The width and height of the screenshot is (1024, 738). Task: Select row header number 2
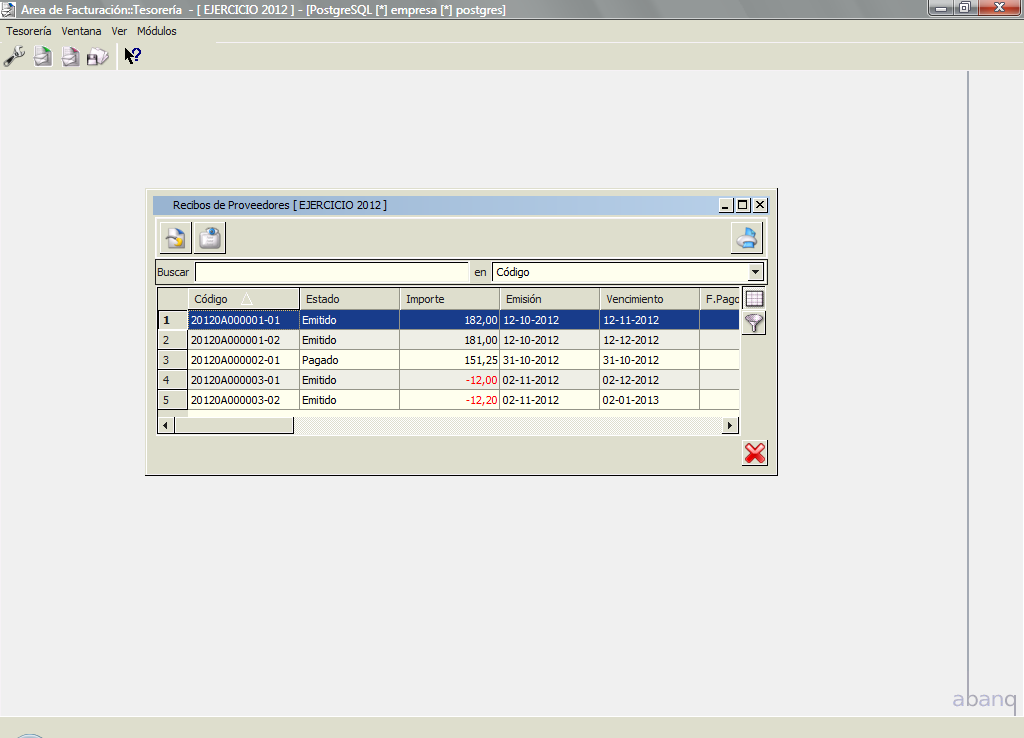(x=172, y=340)
